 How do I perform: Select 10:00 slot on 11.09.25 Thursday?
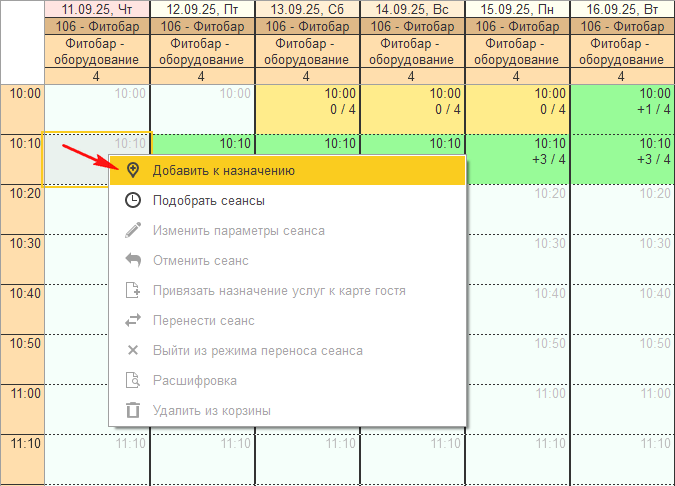(x=97, y=109)
